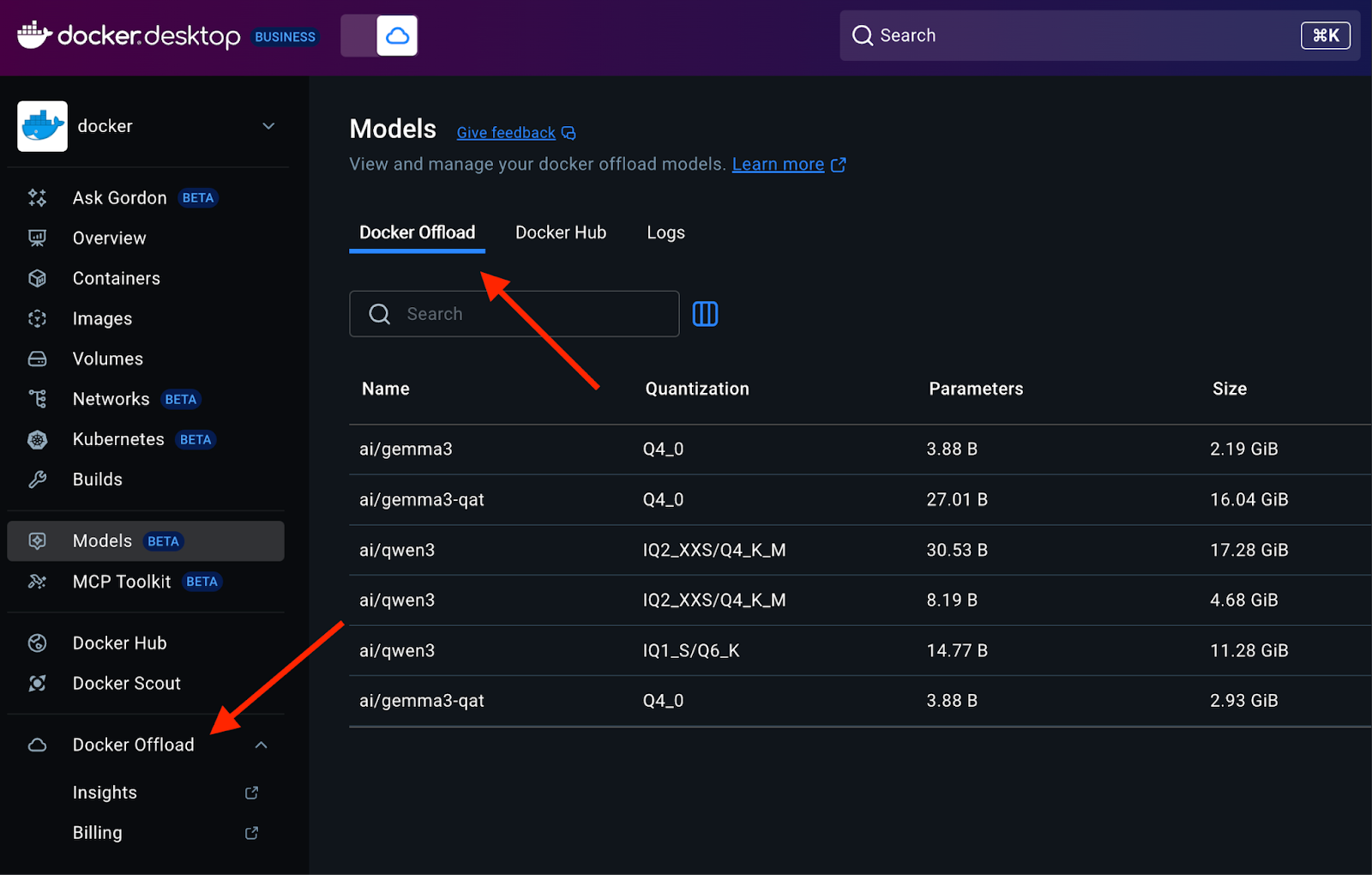Screen dimensions: 1372x875
Task: Click external link icon next to Insights
Action: click(251, 793)
